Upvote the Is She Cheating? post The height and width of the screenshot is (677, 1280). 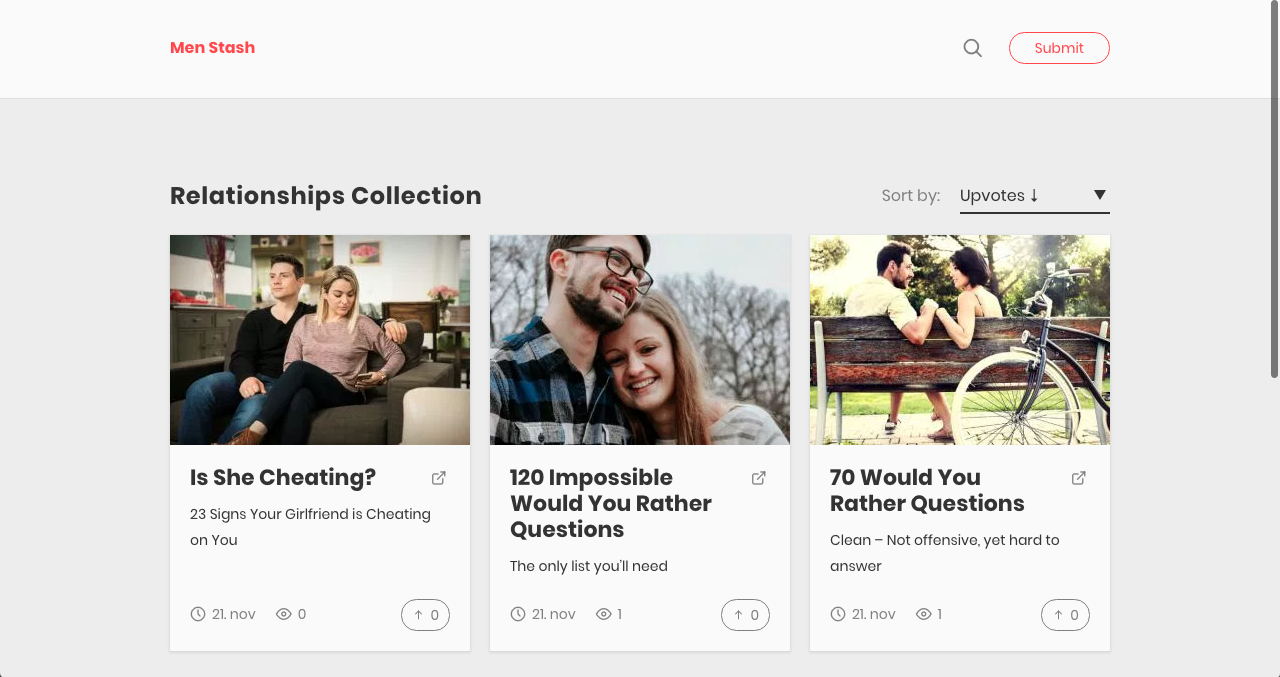click(x=426, y=615)
